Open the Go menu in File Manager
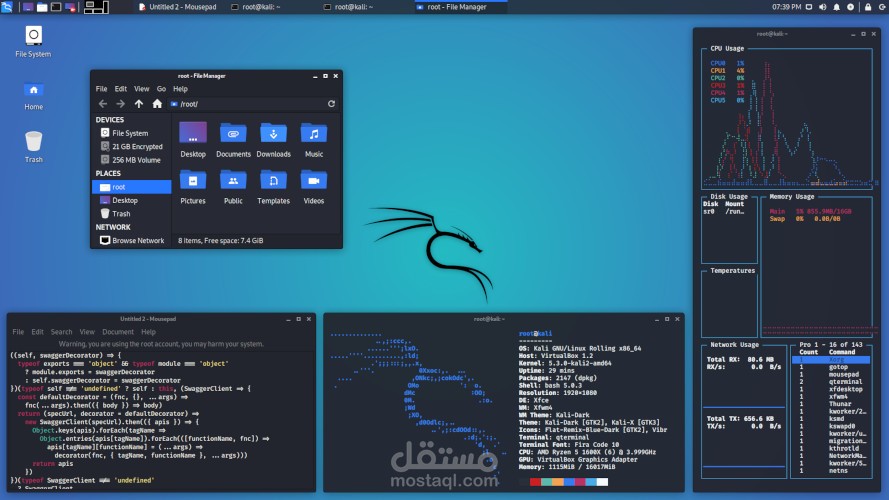Screen dimensions: 889x500 click(162, 89)
